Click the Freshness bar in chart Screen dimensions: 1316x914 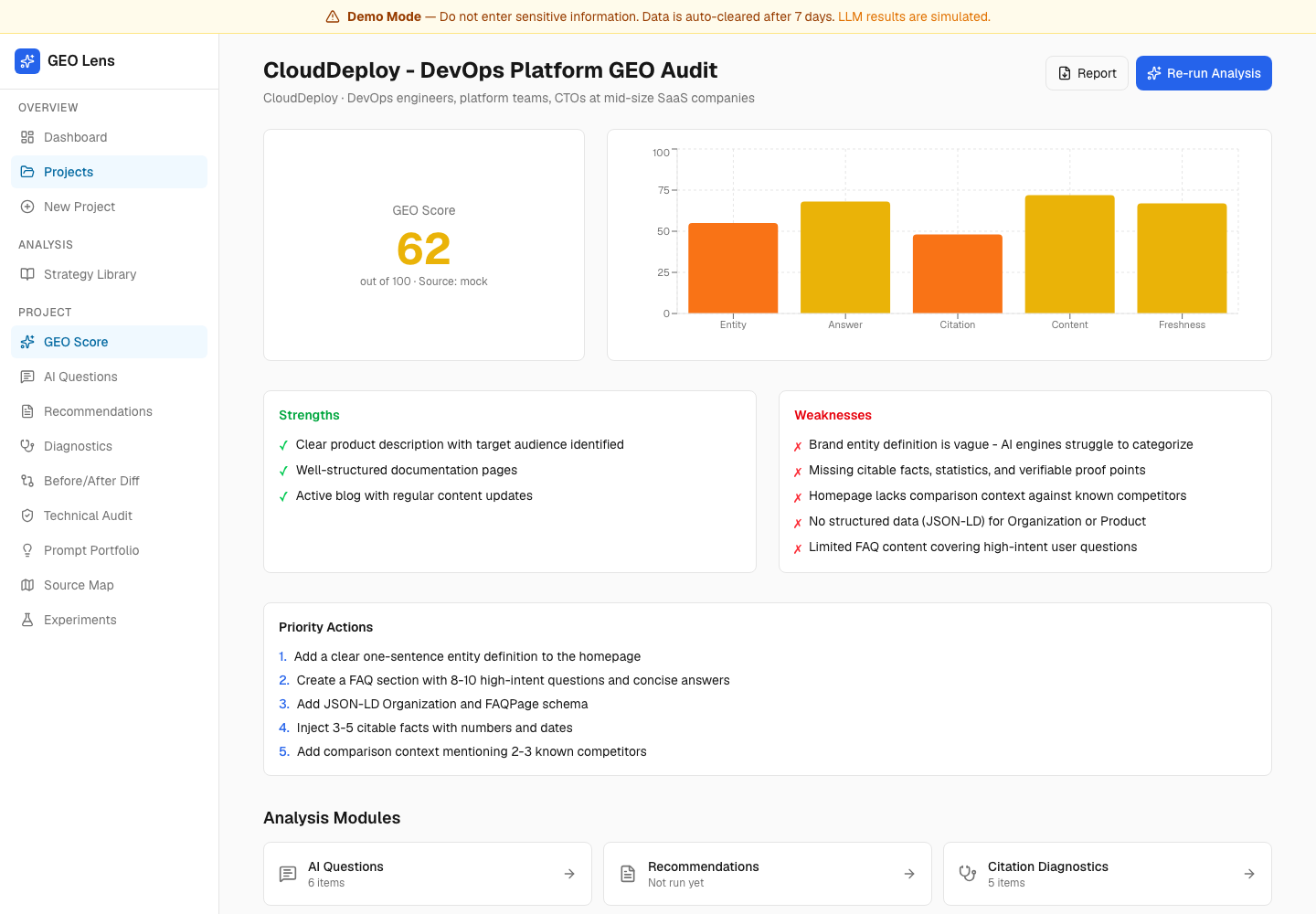coord(1182,259)
